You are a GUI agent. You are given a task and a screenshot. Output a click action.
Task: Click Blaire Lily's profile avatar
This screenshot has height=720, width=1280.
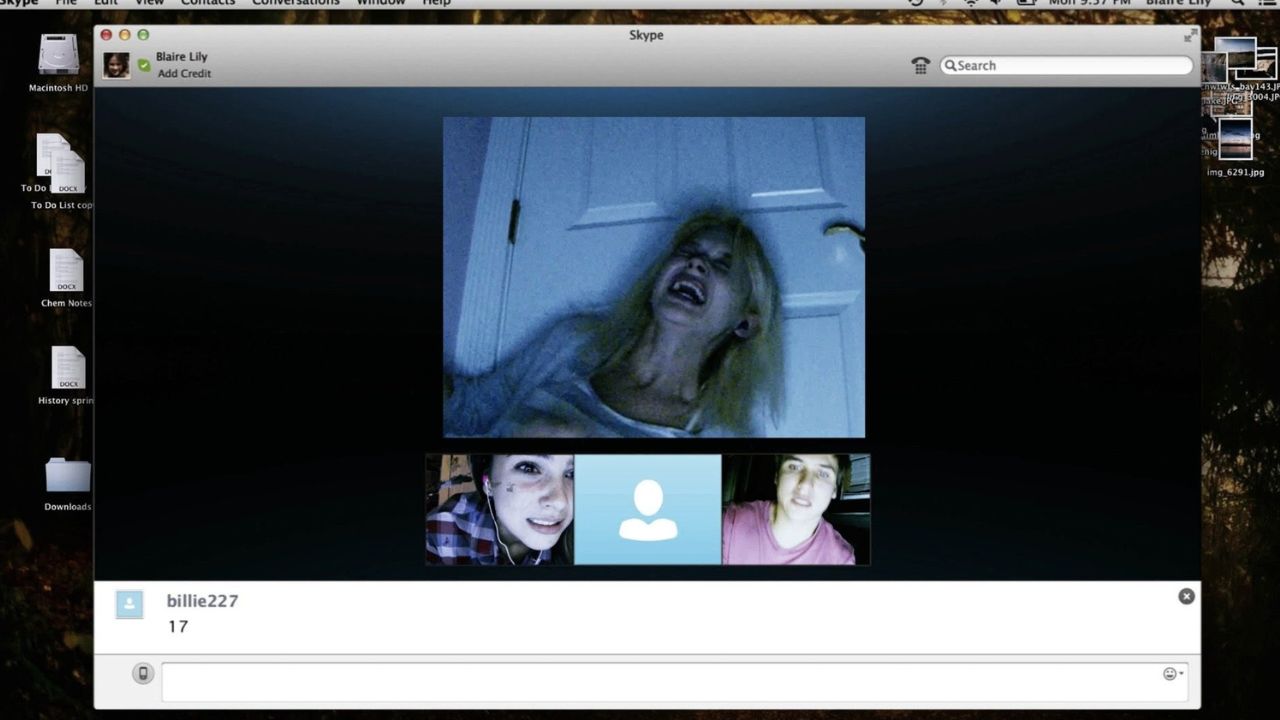click(116, 65)
